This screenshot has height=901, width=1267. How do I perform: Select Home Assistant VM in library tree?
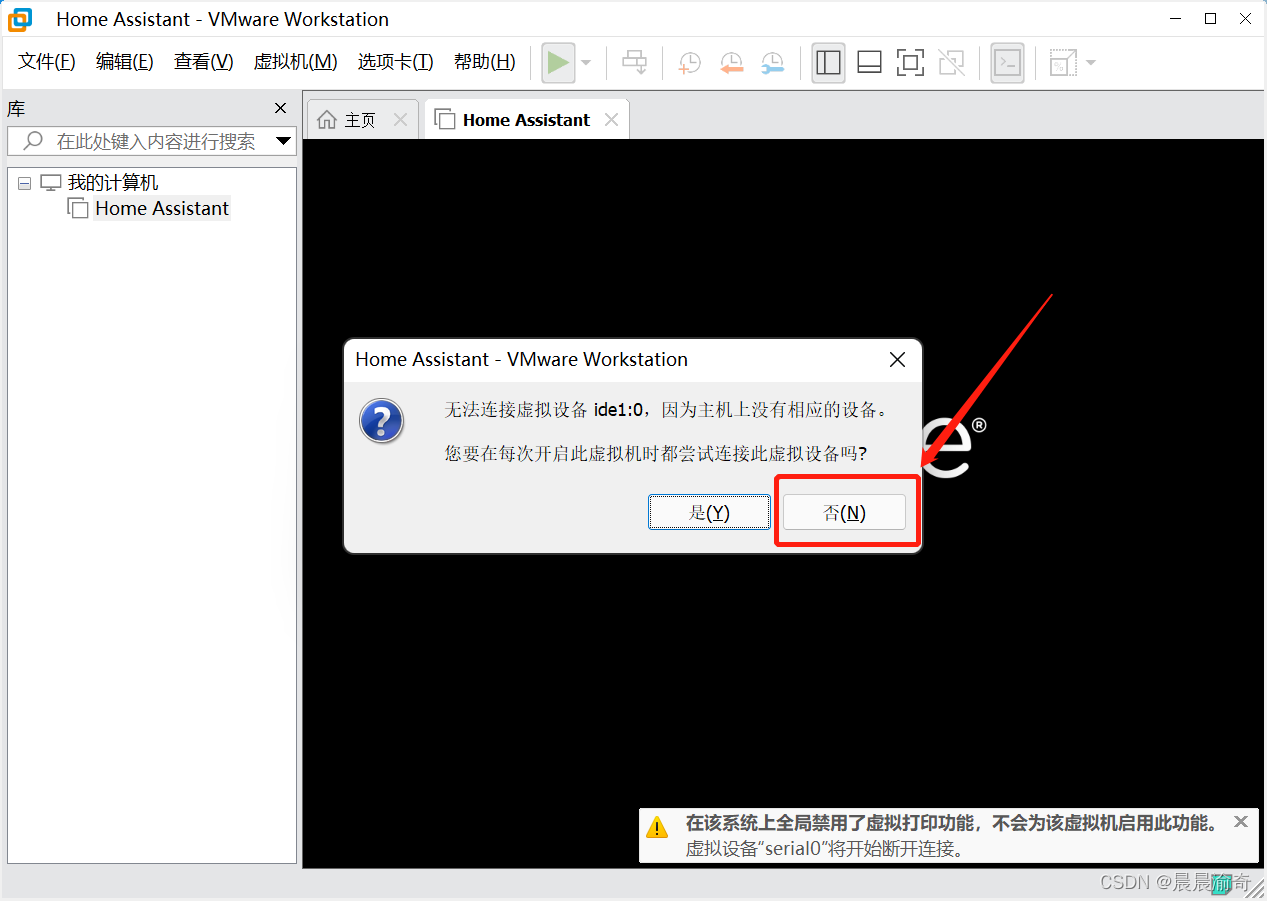tap(162, 208)
